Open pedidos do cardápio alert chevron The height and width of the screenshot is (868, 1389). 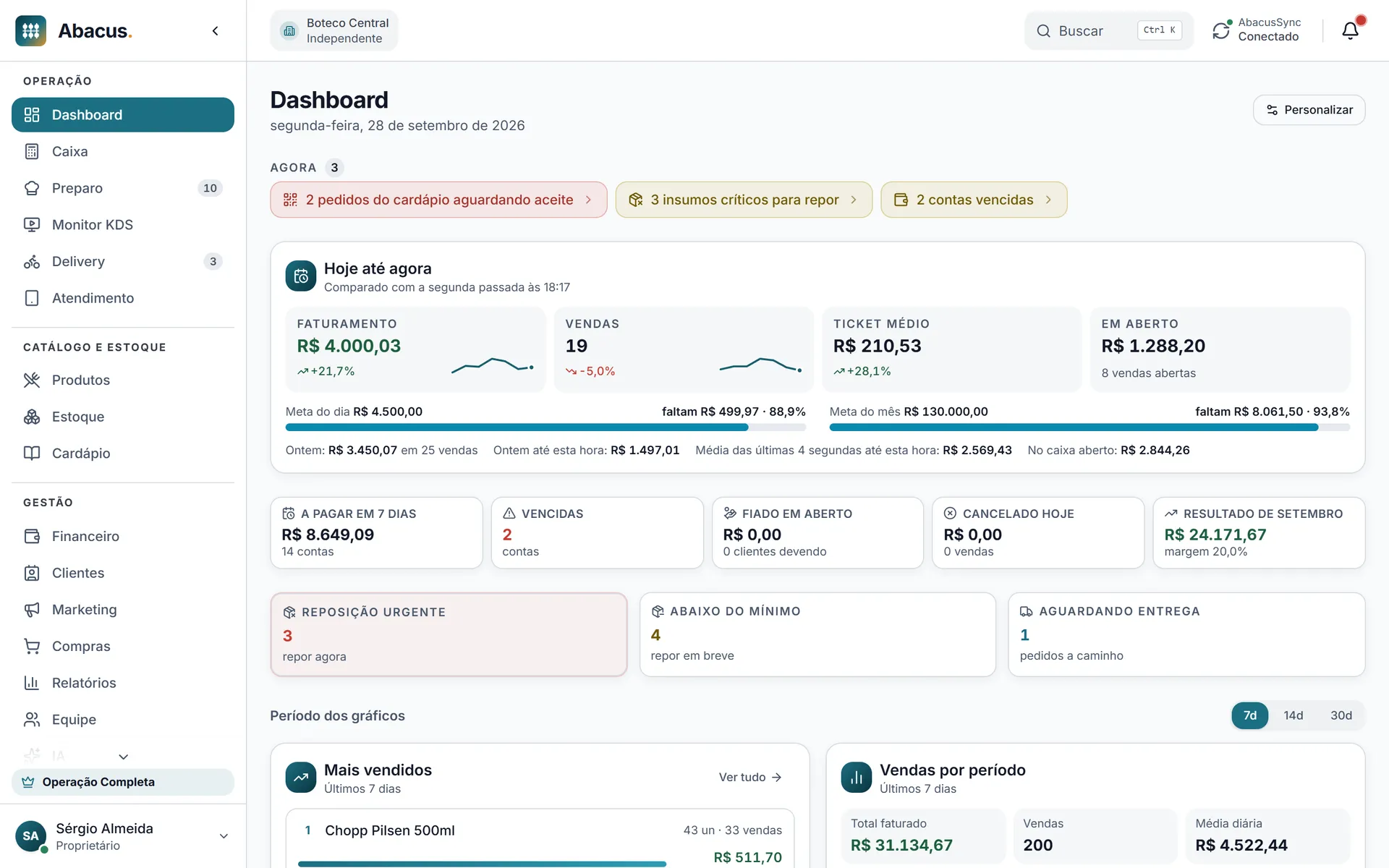588,200
